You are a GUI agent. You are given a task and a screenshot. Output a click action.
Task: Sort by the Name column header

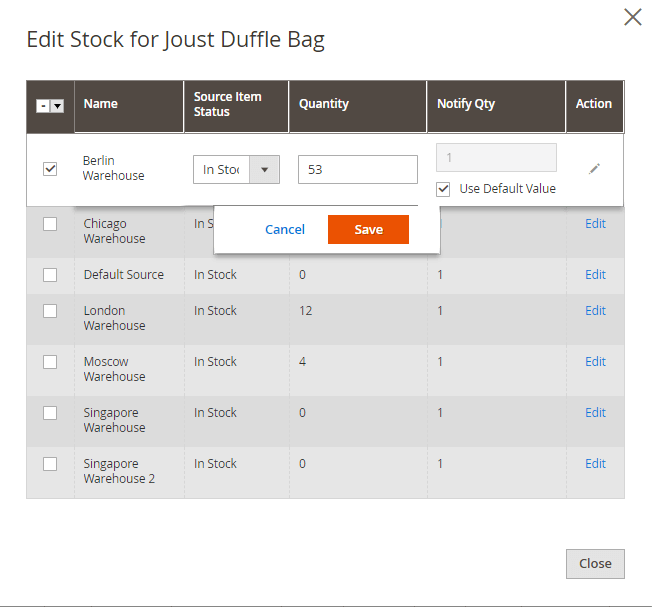pos(101,104)
